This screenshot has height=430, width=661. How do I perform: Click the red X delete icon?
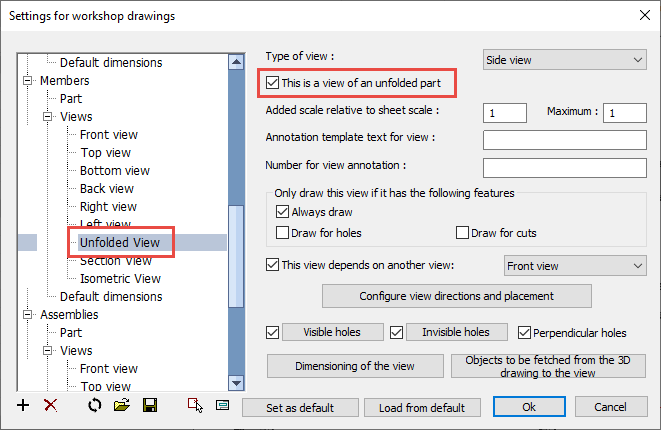click(x=51, y=406)
